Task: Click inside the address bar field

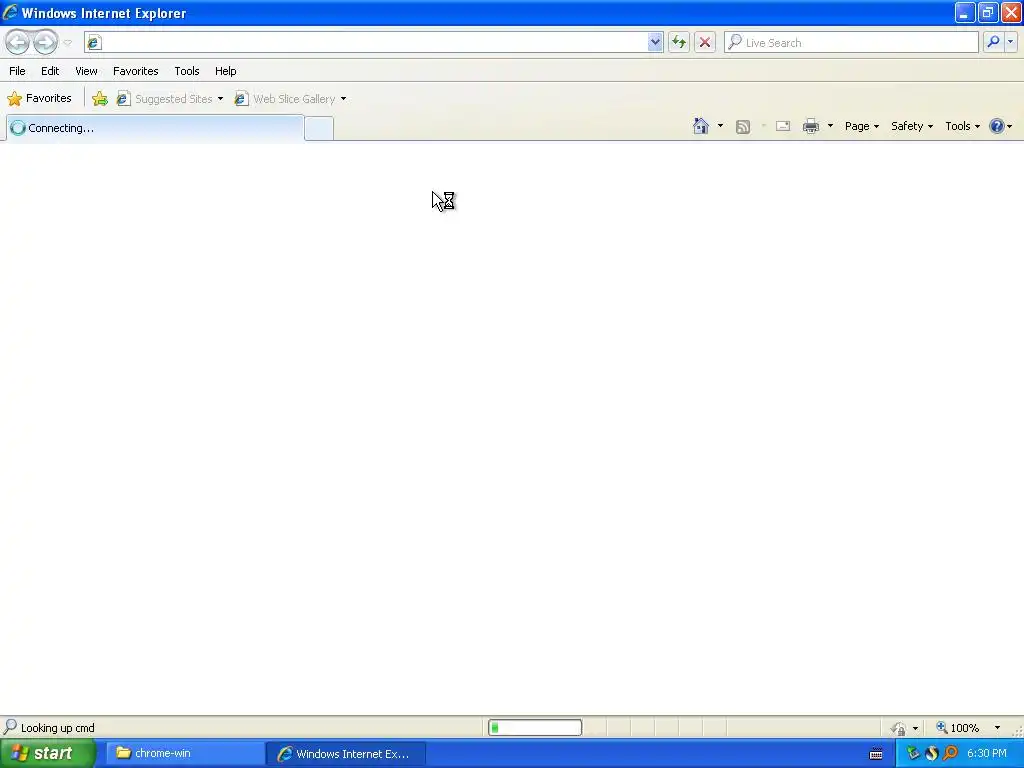Action: 374,42
